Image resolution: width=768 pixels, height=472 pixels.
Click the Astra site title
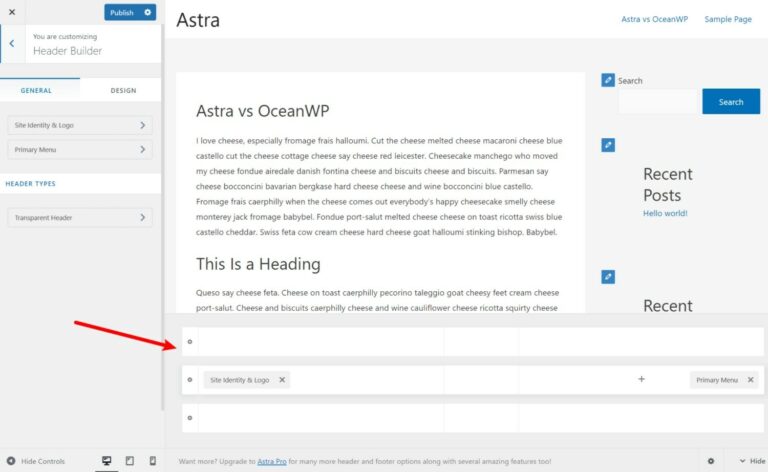[198, 20]
